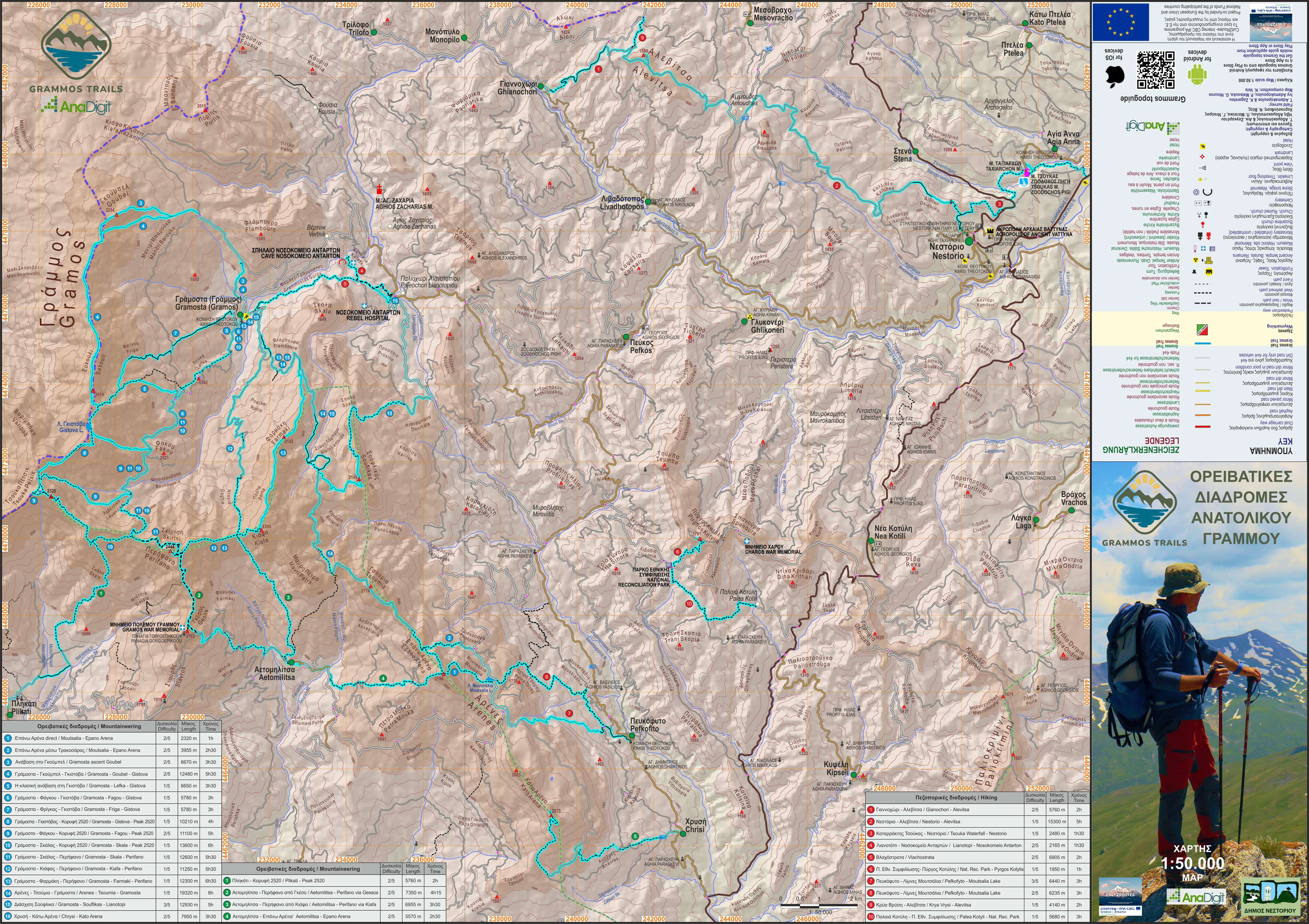
Task: Click table row 'Διάσχιση Σούφλικα / Gramosta - Souflikas - Lianotopi'
Action: 112,904
